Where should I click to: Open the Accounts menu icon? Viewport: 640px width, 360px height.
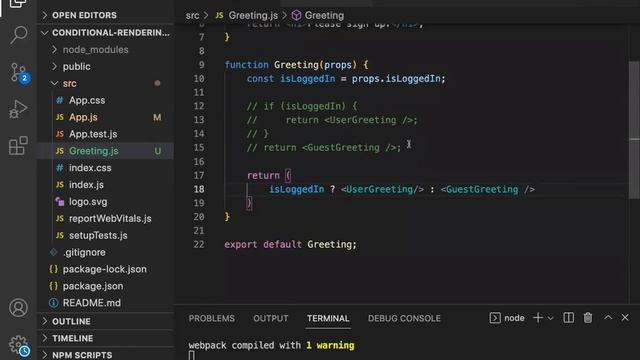18,308
